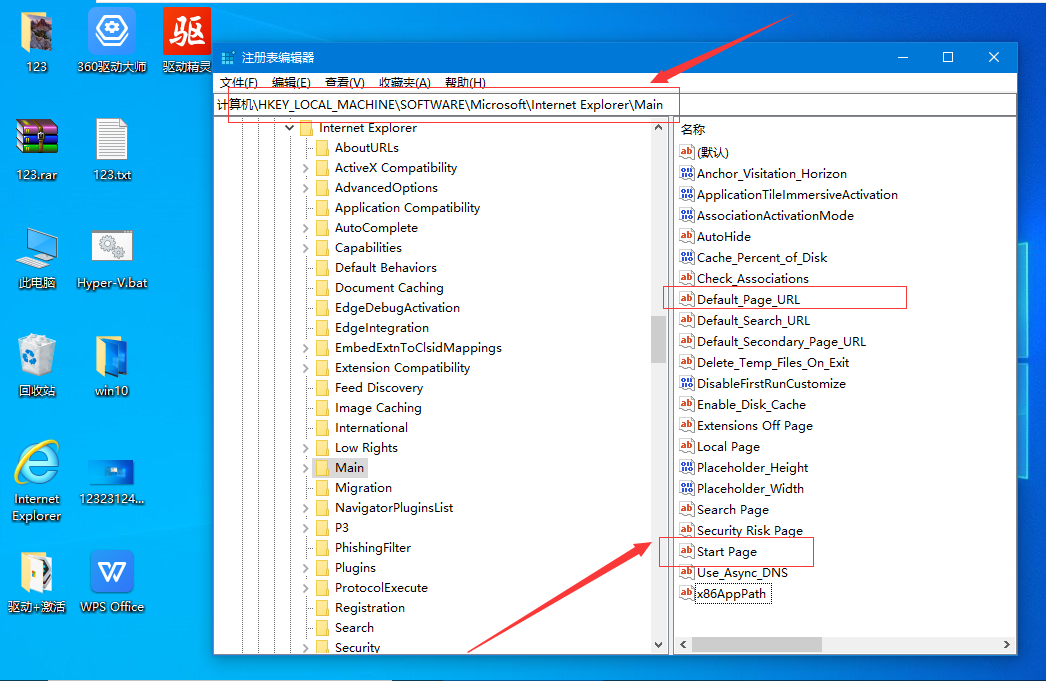This screenshot has width=1046, height=681.
Task: Expand the ActiveX Compatibility key
Action: [x=305, y=168]
